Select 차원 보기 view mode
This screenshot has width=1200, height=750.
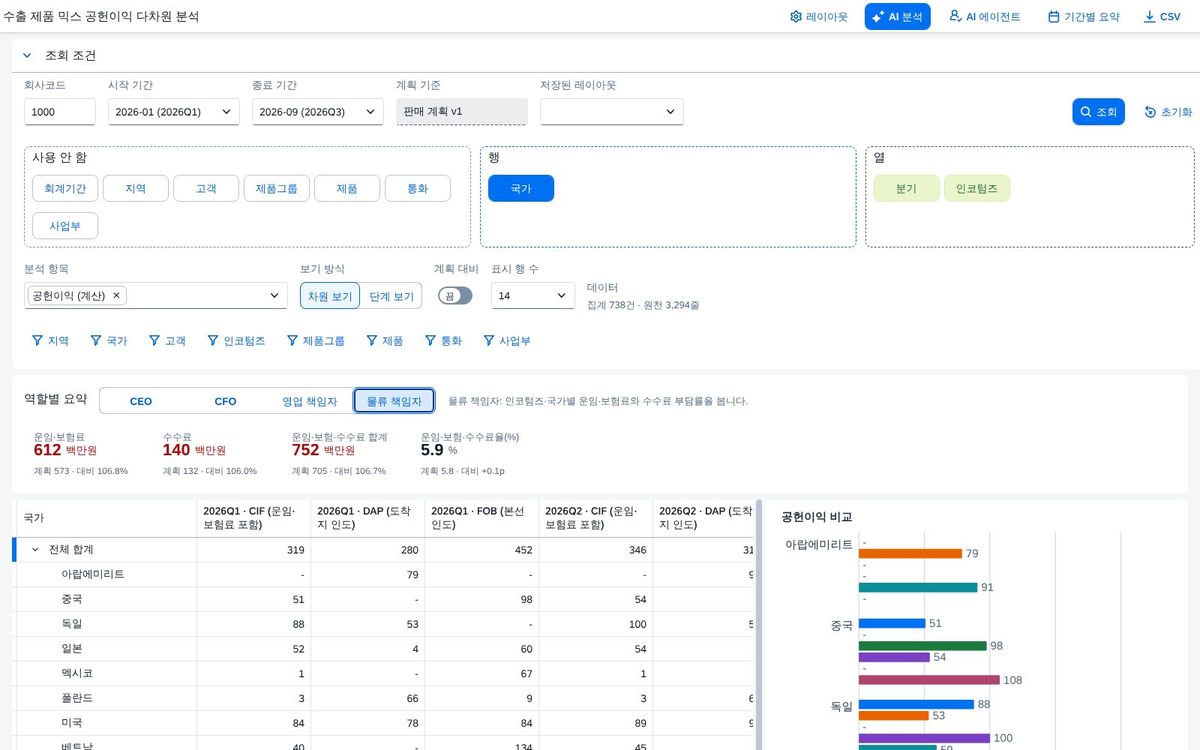pyautogui.click(x=330, y=296)
